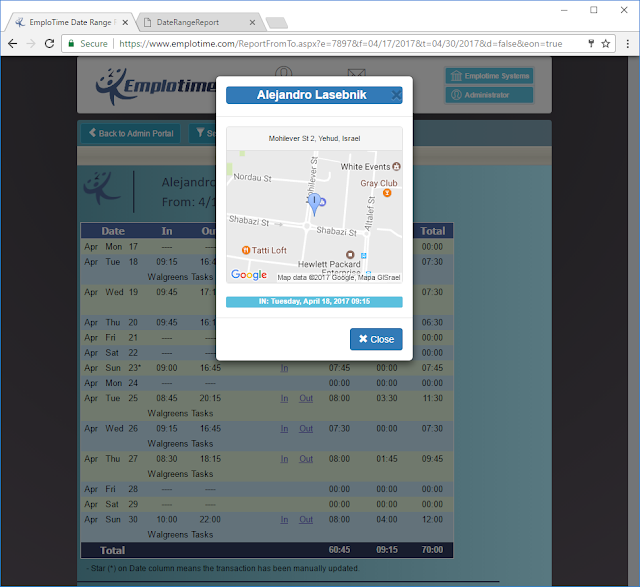Click the IN: Tuesday, April 18, 2017 bar

(x=314, y=302)
